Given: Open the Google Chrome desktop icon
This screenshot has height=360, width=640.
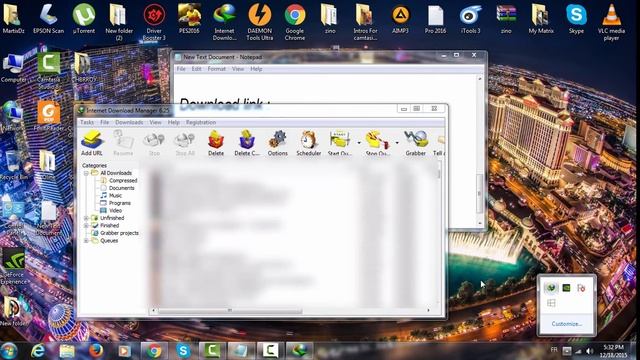Looking at the screenshot, I should (295, 22).
